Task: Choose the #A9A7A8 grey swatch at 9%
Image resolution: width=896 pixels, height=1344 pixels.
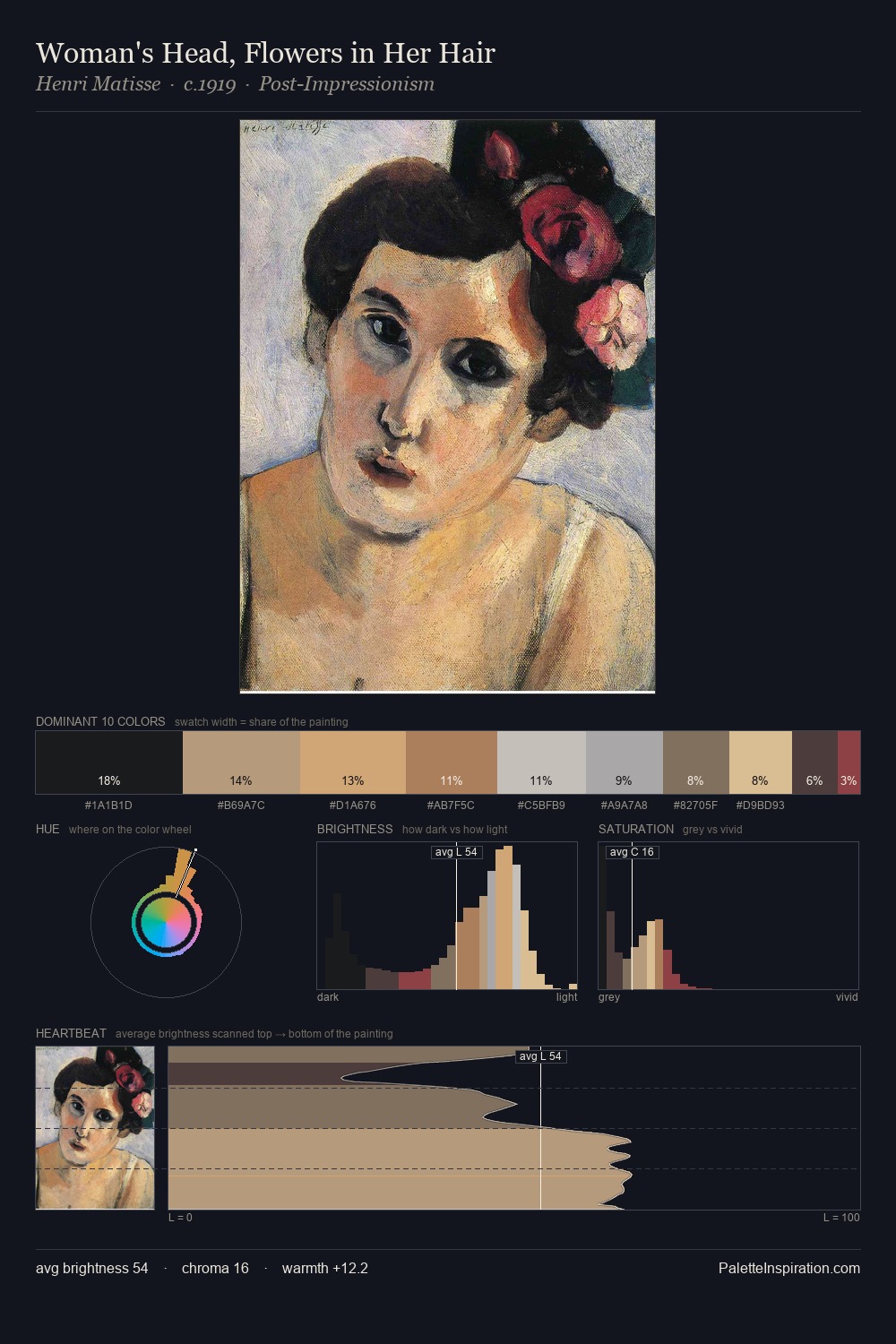Action: coord(625,762)
